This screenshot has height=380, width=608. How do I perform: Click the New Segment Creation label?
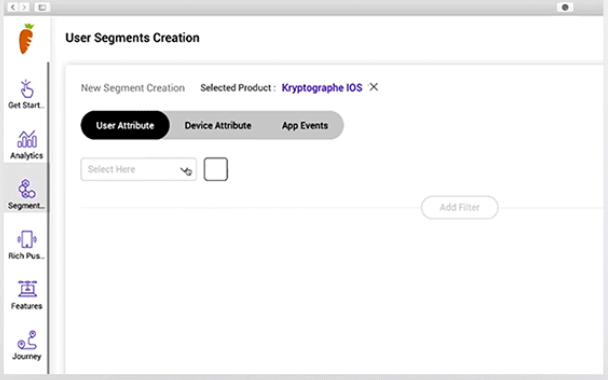[133, 88]
